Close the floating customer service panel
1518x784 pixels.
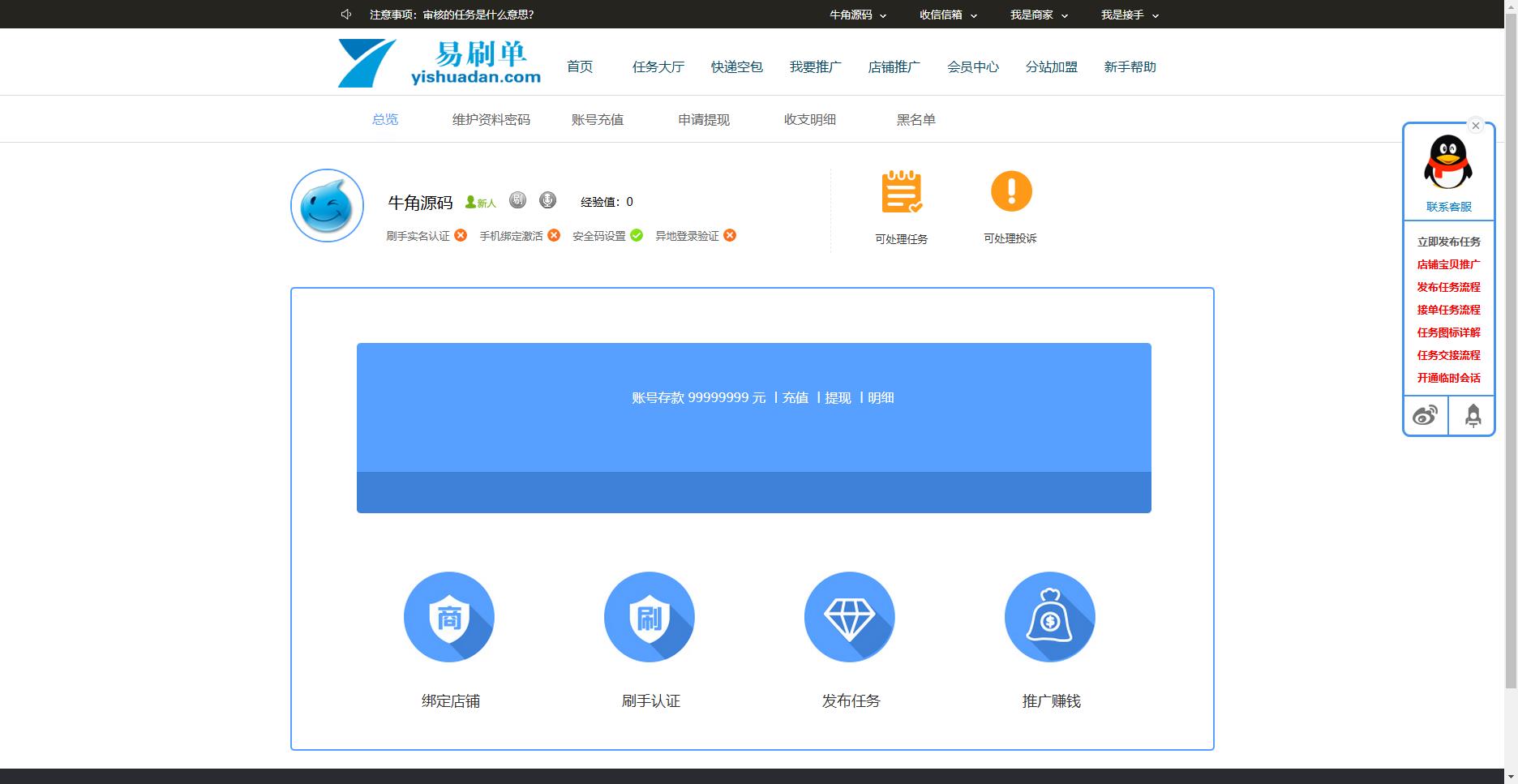point(1476,126)
